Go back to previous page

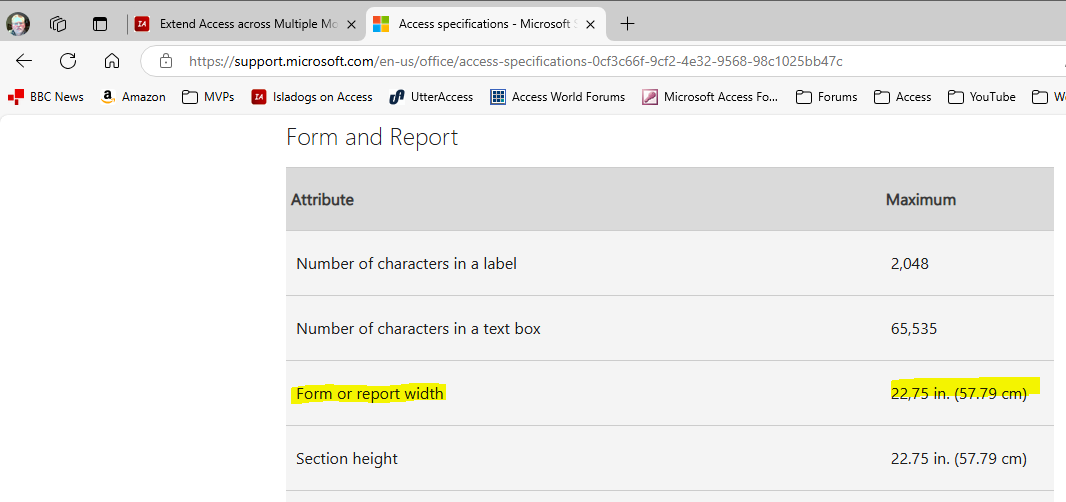pyautogui.click(x=24, y=61)
